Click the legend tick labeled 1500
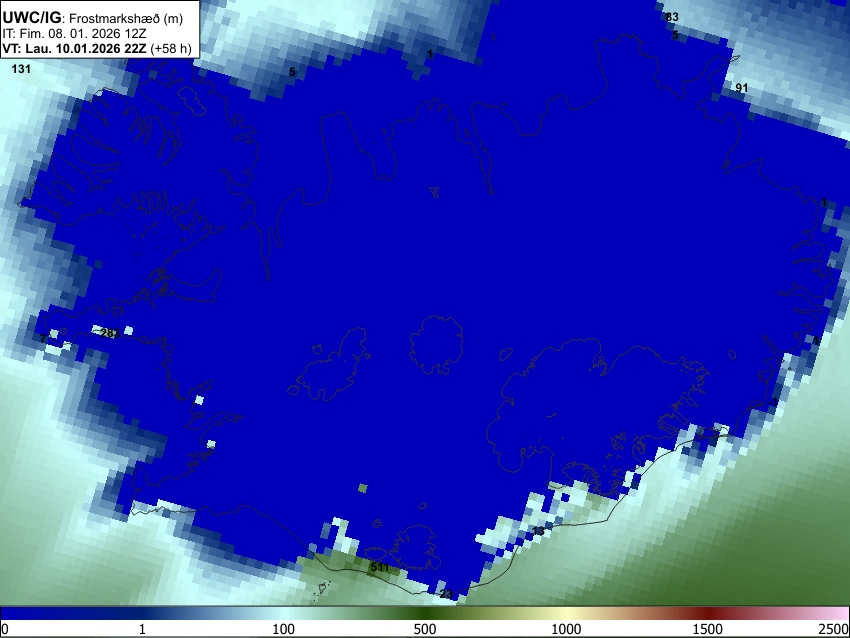850x638 pixels. (707, 629)
